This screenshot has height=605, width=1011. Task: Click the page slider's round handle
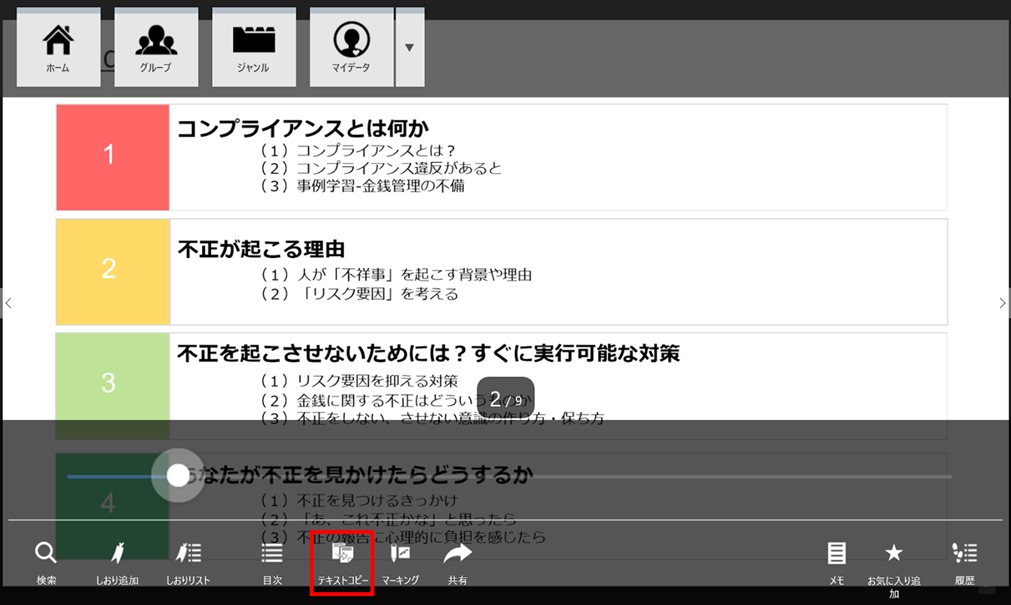[178, 476]
